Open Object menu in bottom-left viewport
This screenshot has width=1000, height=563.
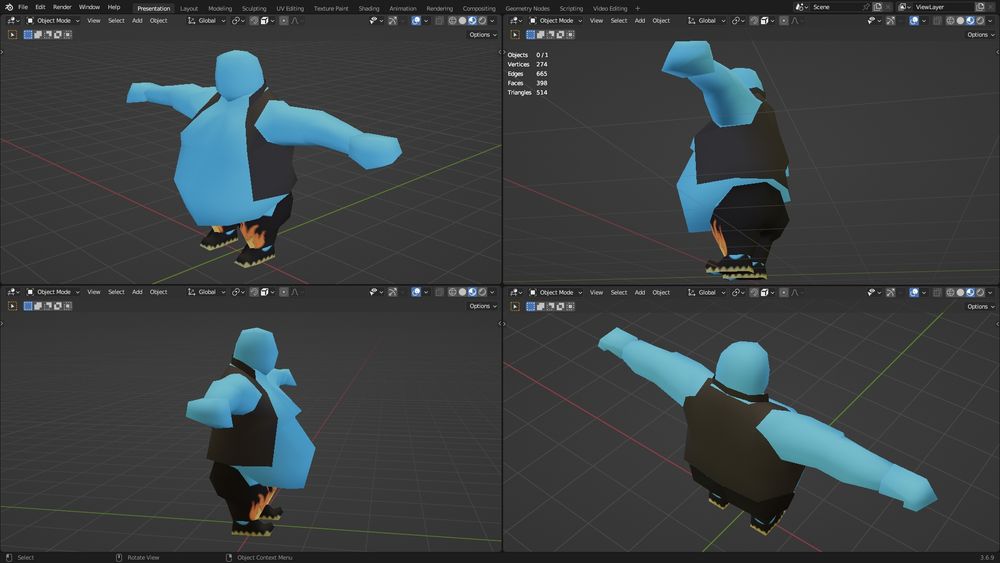158,292
